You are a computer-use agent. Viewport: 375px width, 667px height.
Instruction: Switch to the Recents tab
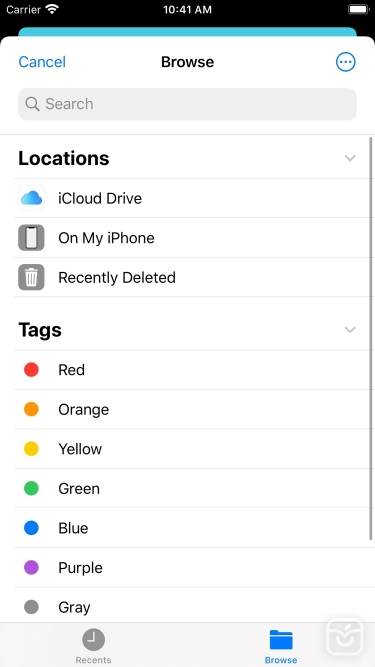tap(94, 644)
